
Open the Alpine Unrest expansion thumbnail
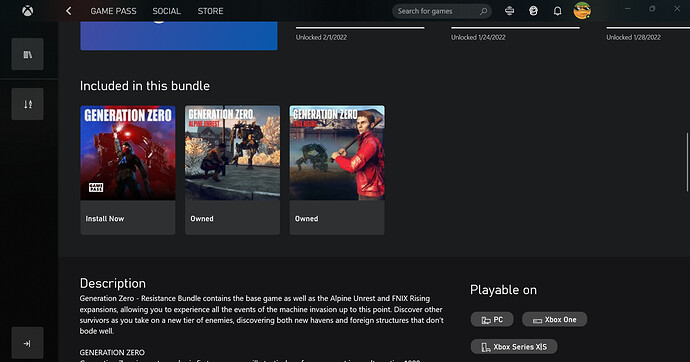click(232, 153)
